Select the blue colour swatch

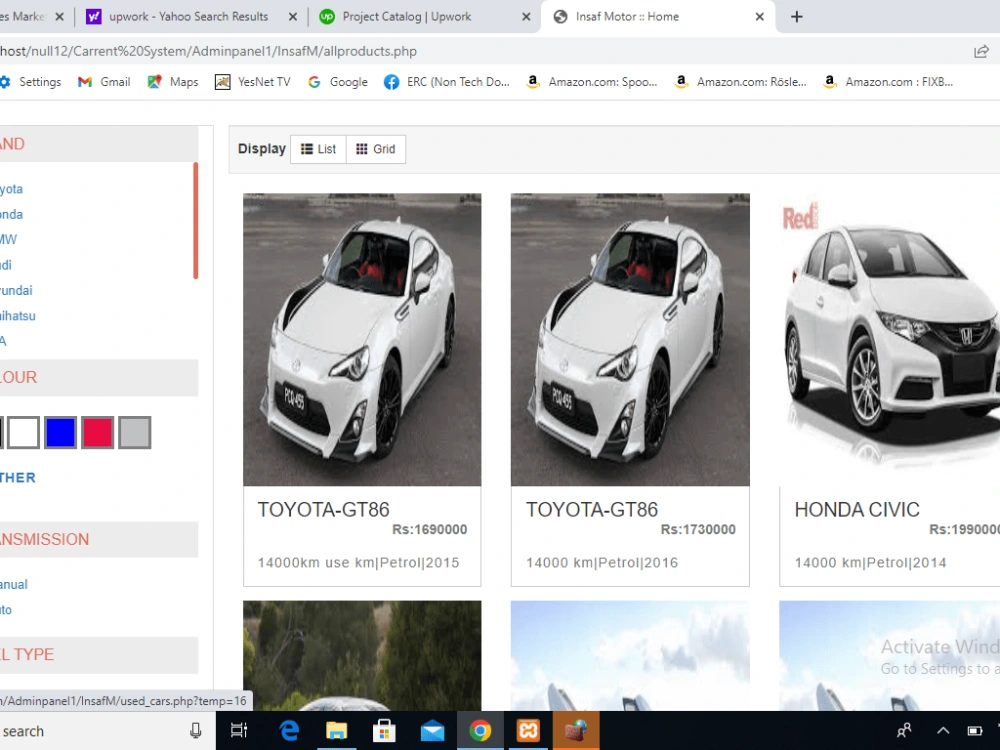click(61, 432)
